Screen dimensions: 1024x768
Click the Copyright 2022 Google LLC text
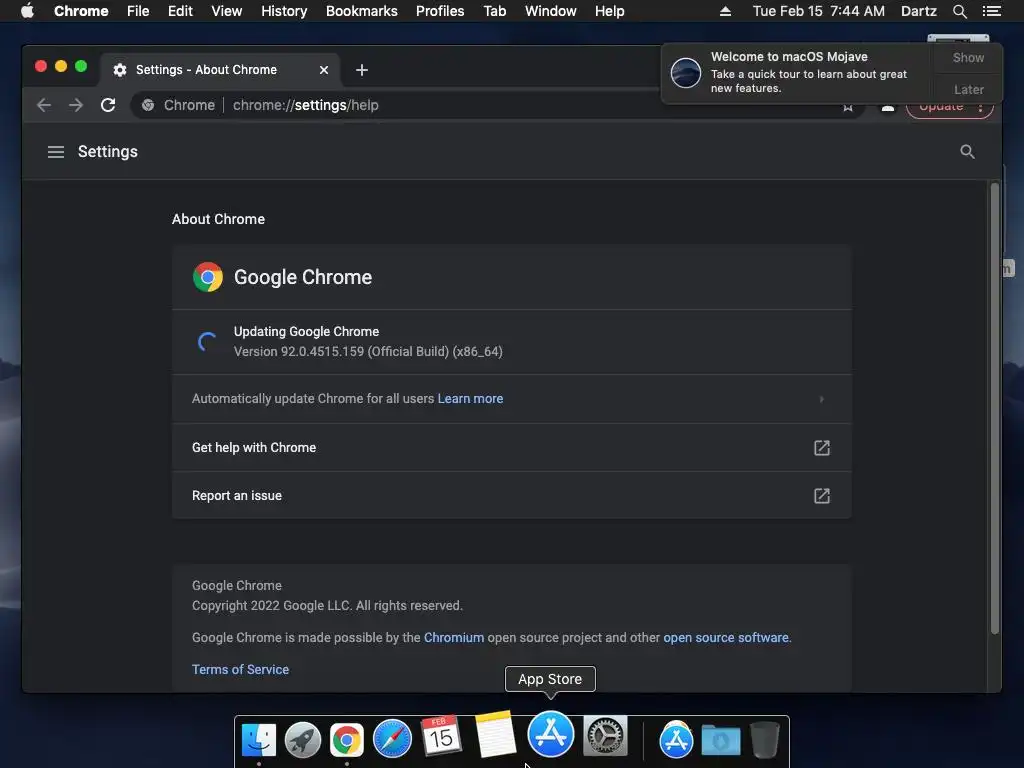(x=327, y=605)
